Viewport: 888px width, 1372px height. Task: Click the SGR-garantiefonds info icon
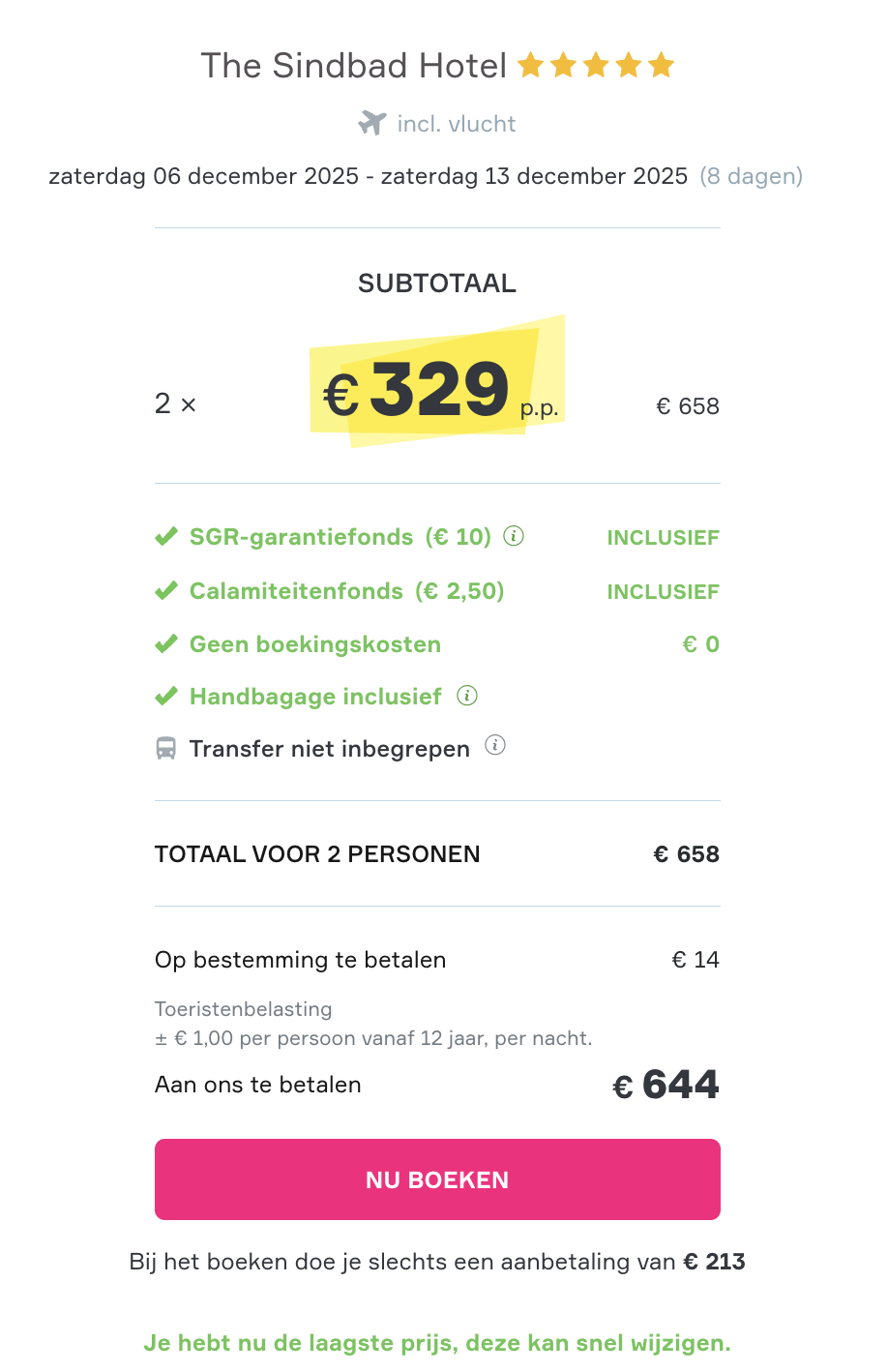[515, 536]
